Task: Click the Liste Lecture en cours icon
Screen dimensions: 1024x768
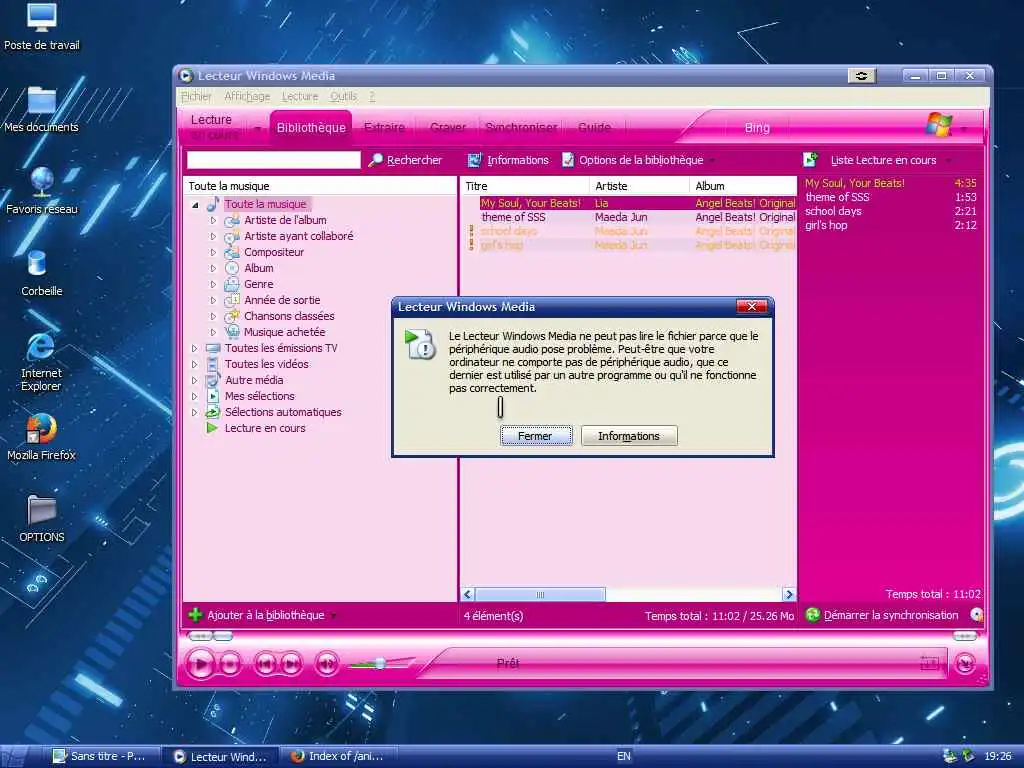Action: (810, 159)
